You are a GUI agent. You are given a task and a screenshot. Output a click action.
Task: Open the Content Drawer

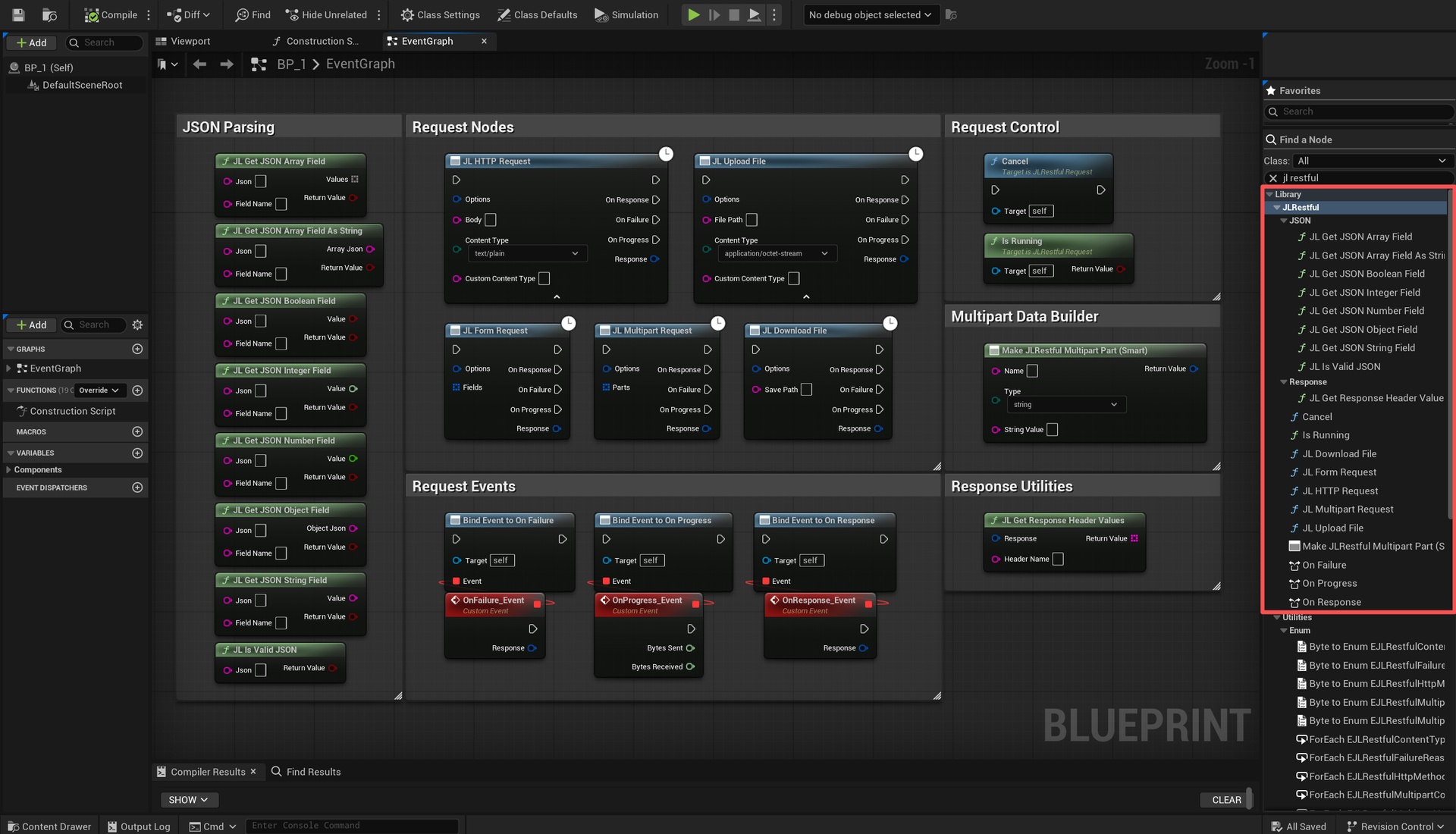click(x=49, y=826)
